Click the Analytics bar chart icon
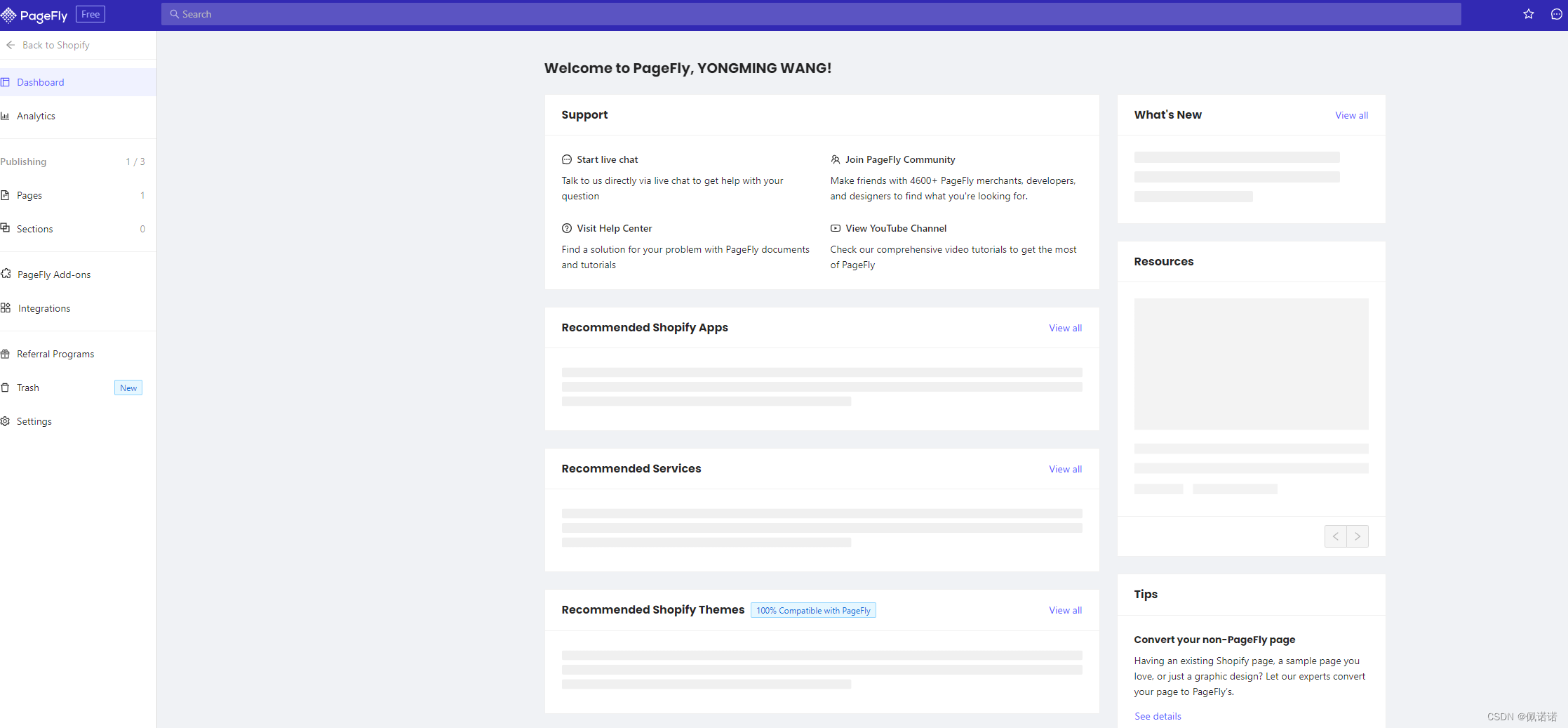This screenshot has width=1568, height=728. click(5, 116)
